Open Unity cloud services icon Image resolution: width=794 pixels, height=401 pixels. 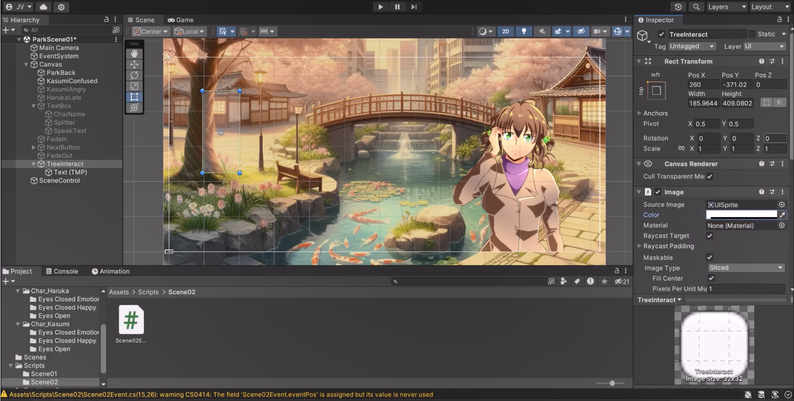pyautogui.click(x=43, y=7)
